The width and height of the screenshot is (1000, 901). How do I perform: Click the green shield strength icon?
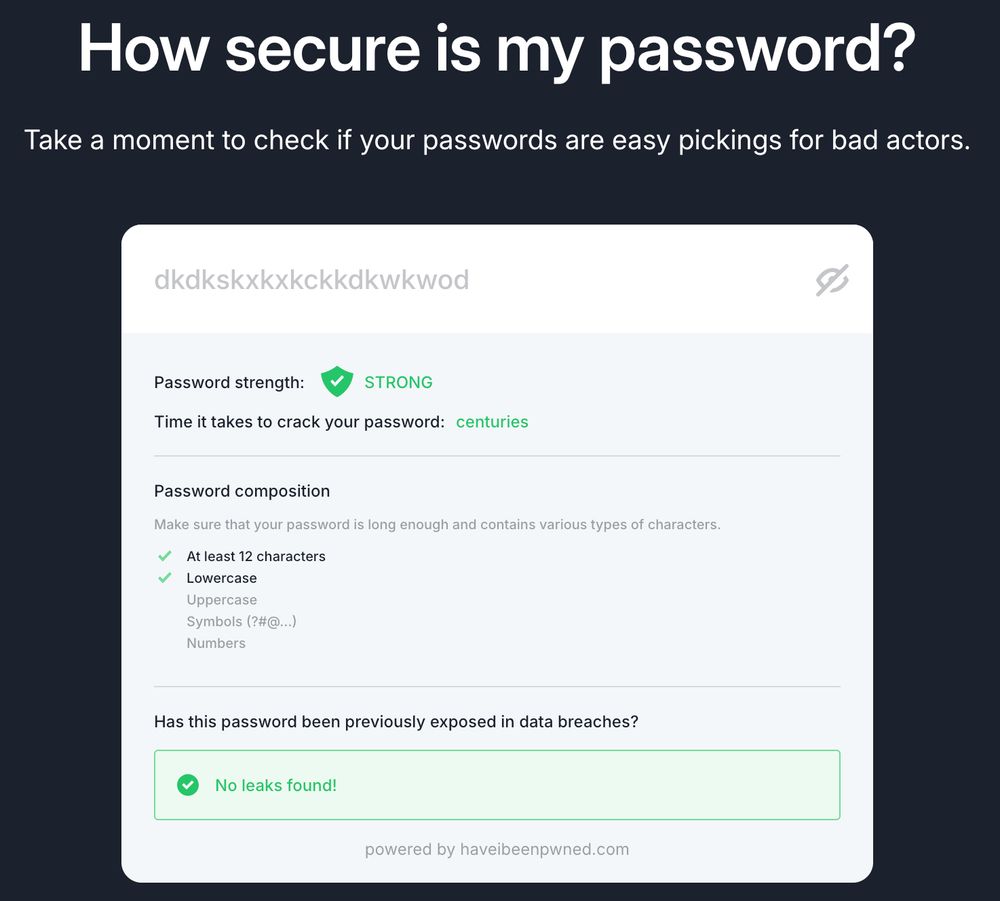[x=337, y=381]
